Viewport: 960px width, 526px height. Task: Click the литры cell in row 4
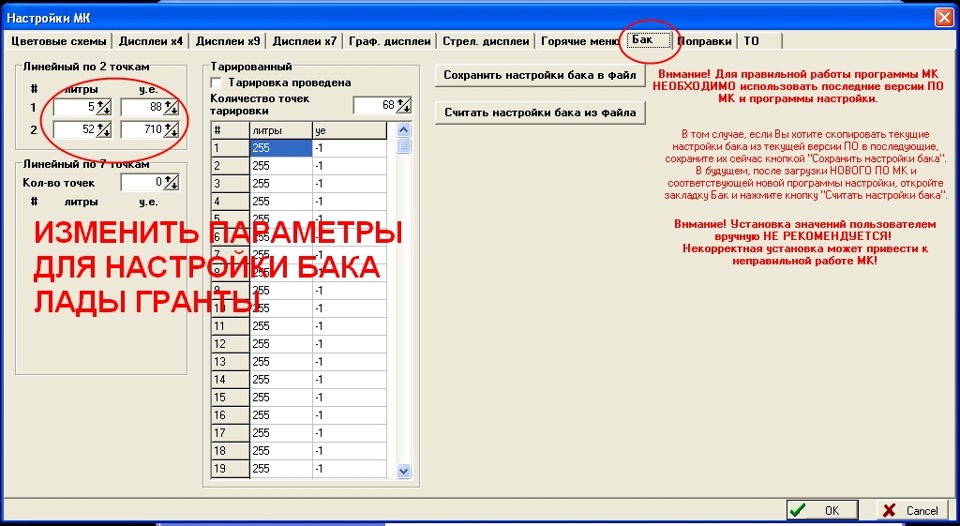[x=281, y=201]
